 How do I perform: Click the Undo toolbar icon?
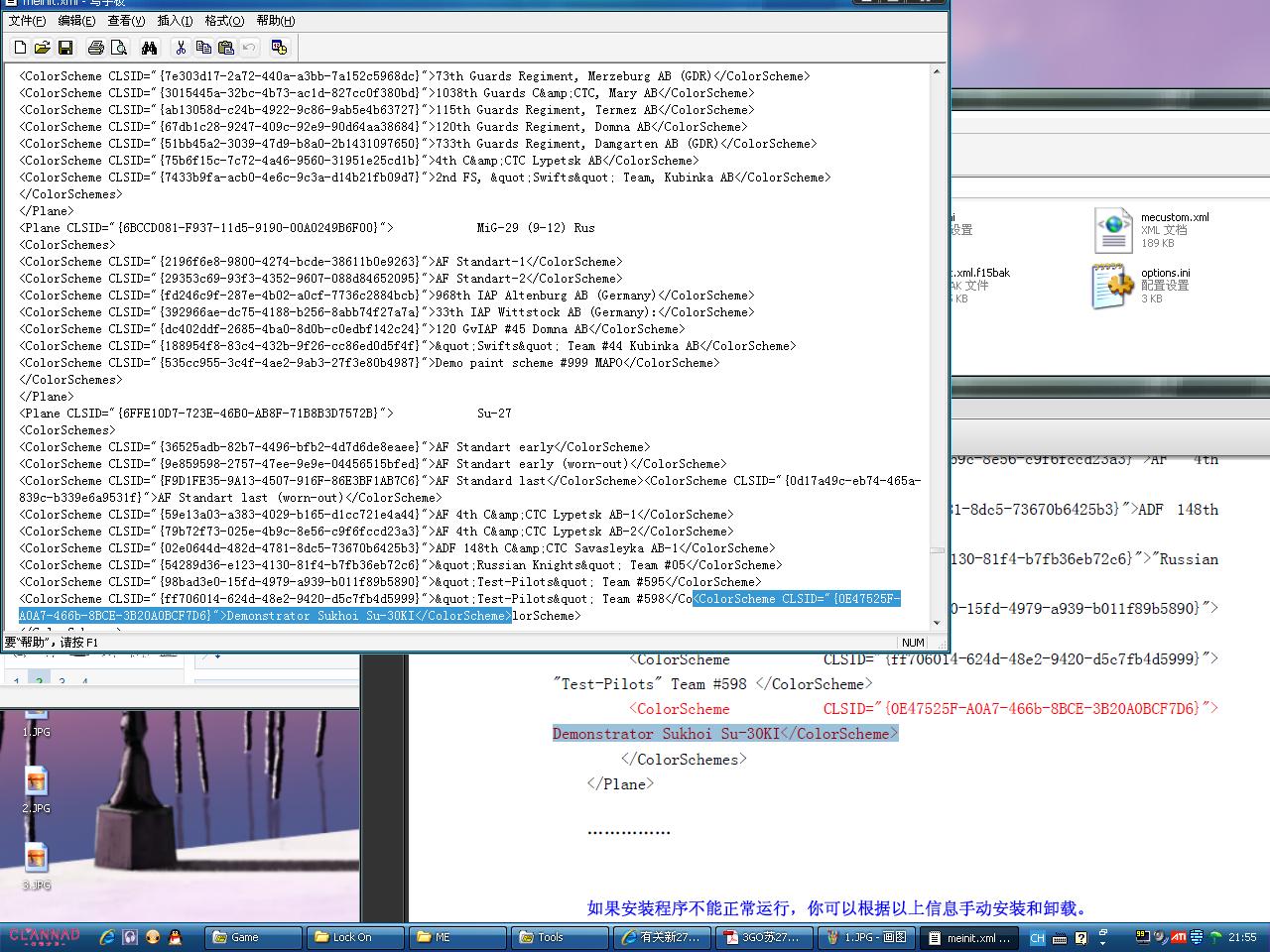(x=249, y=48)
